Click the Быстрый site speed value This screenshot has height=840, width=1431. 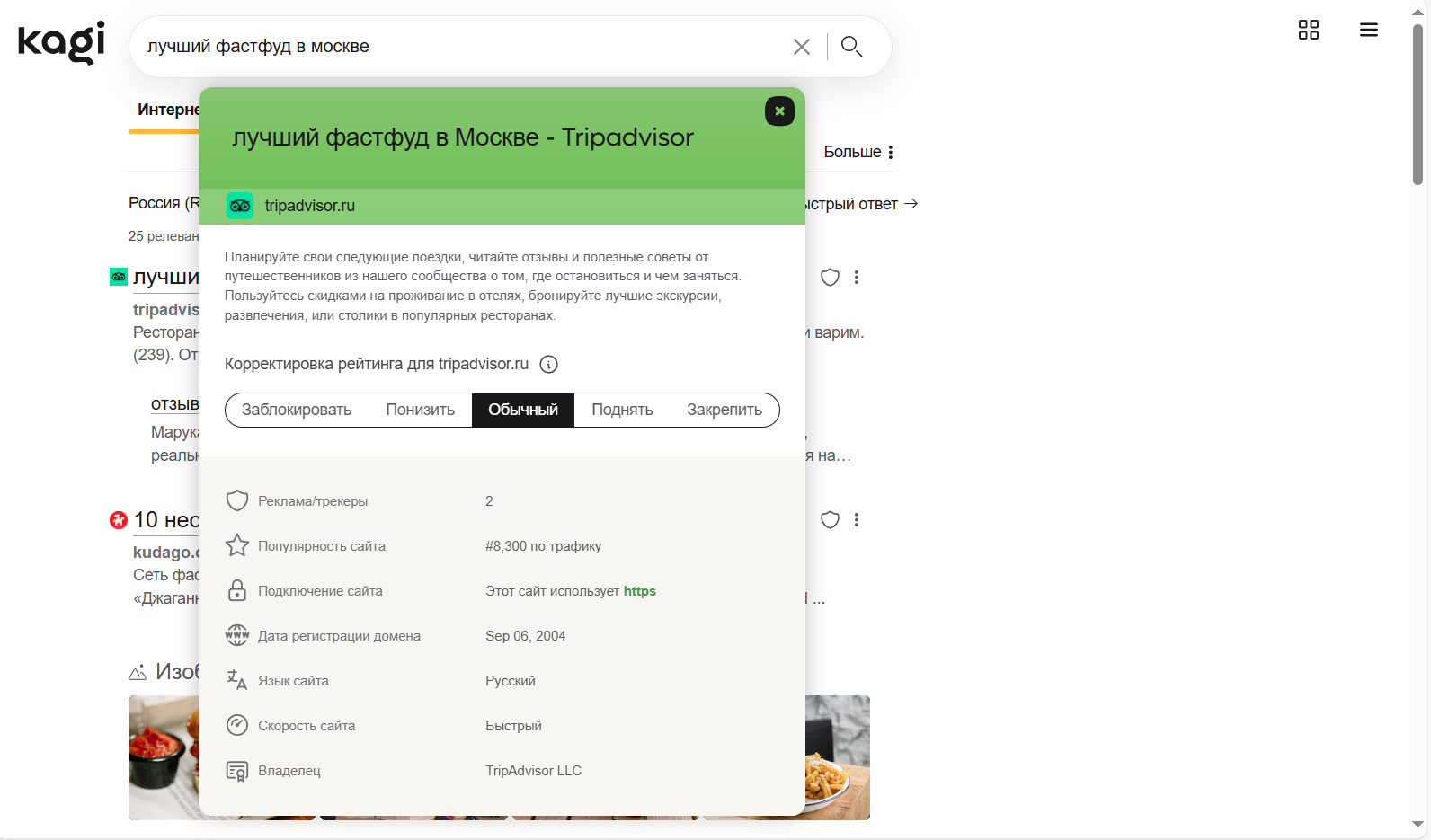pos(514,726)
